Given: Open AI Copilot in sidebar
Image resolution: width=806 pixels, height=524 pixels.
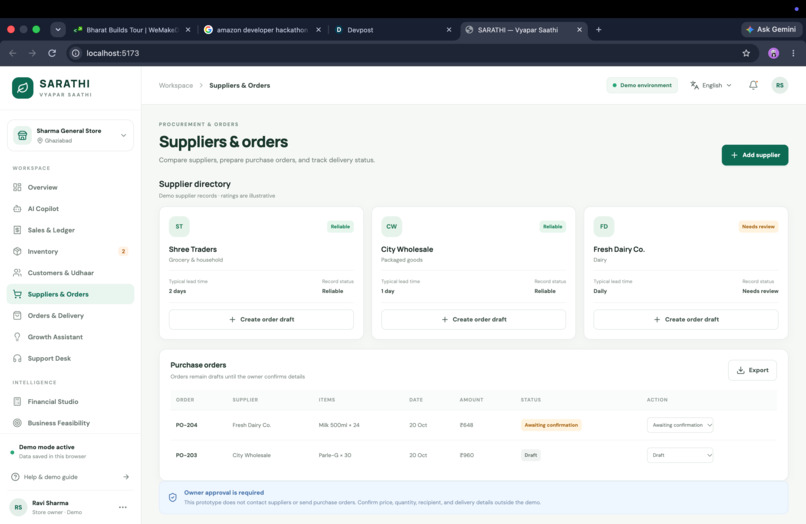Looking at the screenshot, I should [x=70, y=209].
